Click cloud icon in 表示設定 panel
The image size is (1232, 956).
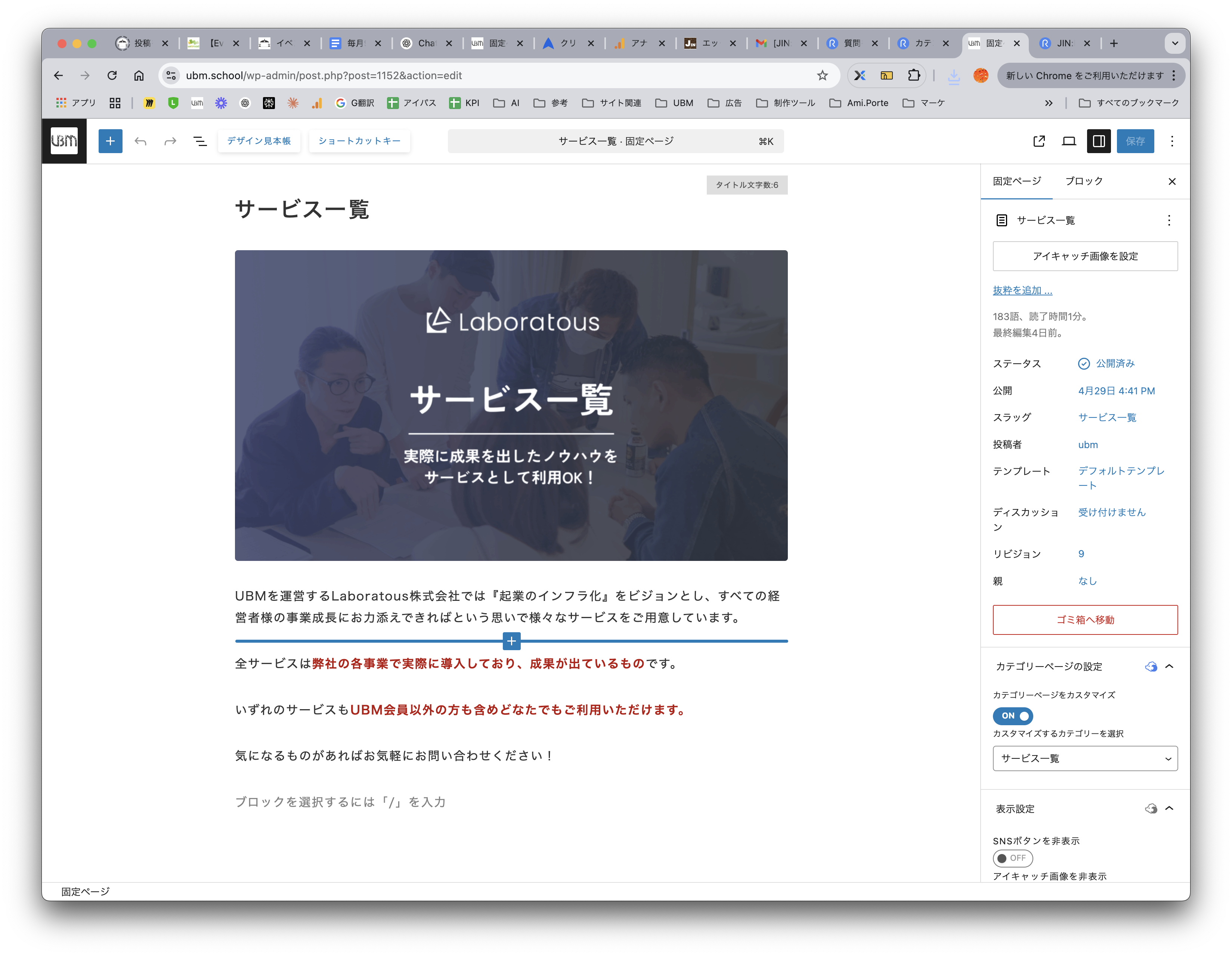click(x=1151, y=809)
